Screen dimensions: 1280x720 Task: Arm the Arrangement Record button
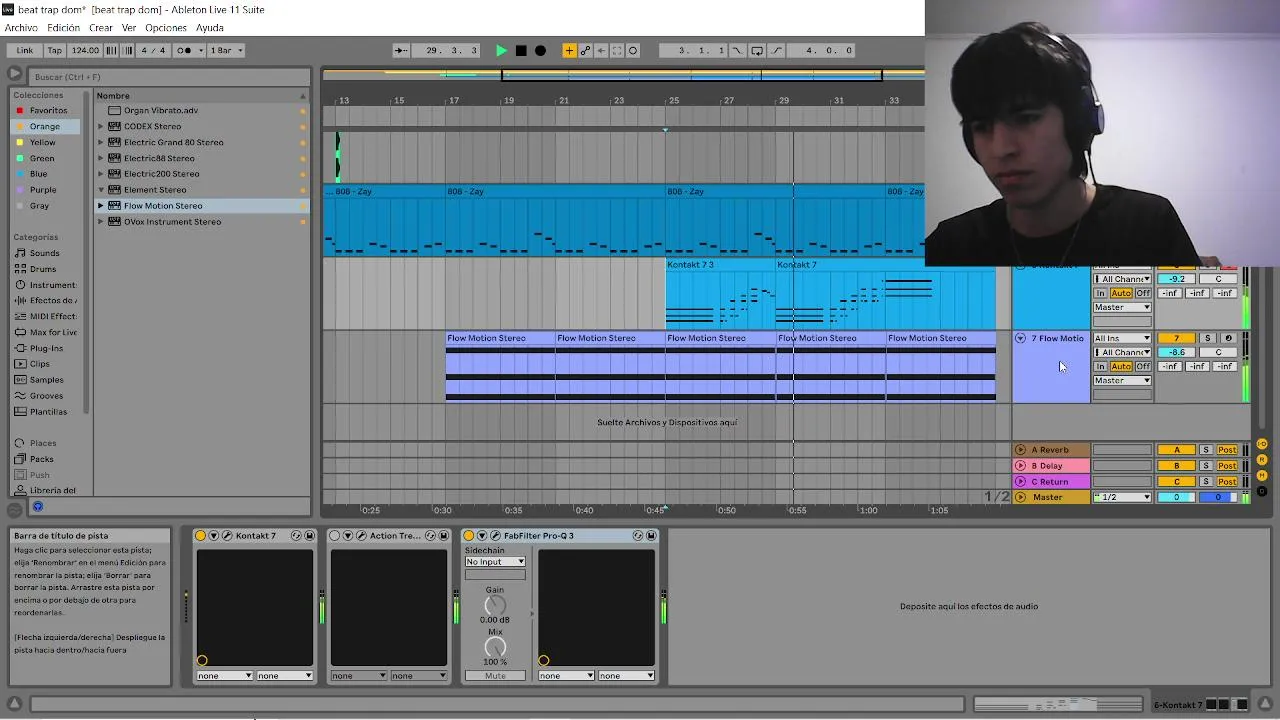540,50
